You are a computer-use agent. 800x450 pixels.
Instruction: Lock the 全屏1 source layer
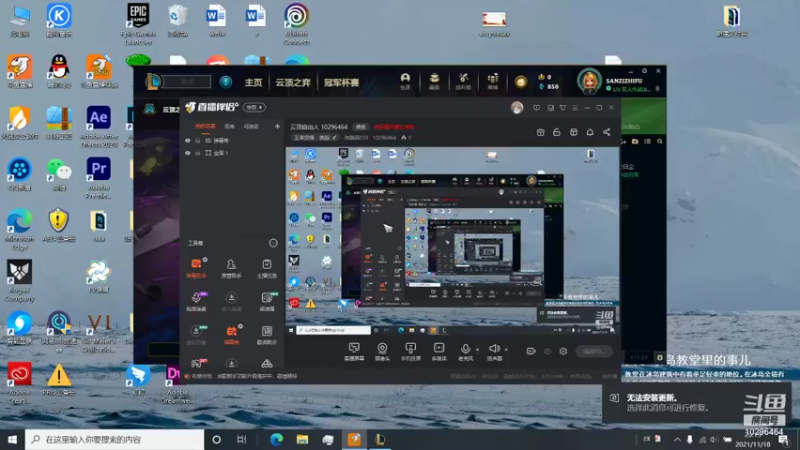(198, 153)
